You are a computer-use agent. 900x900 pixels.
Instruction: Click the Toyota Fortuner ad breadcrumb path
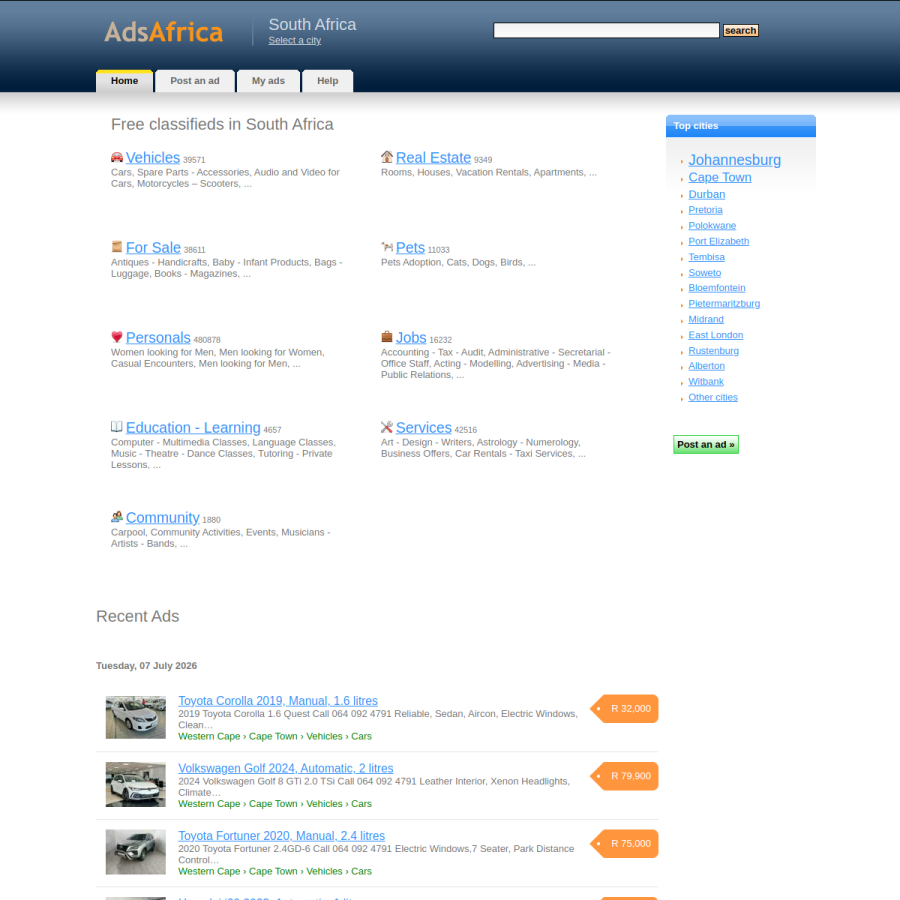(275, 872)
